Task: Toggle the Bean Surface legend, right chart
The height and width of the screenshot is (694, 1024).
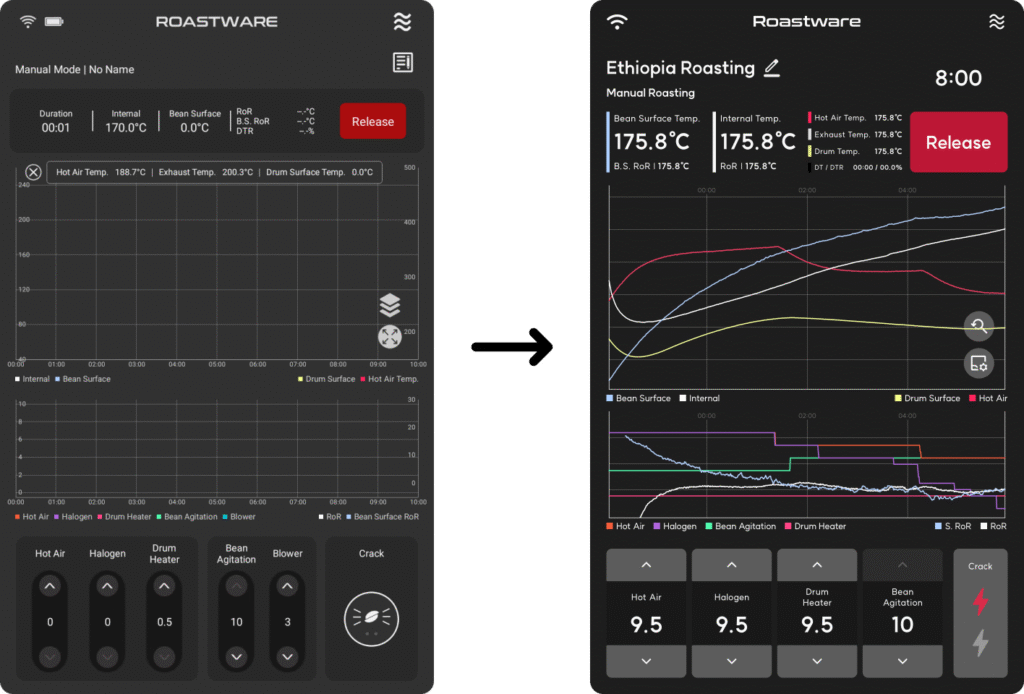Action: point(639,398)
